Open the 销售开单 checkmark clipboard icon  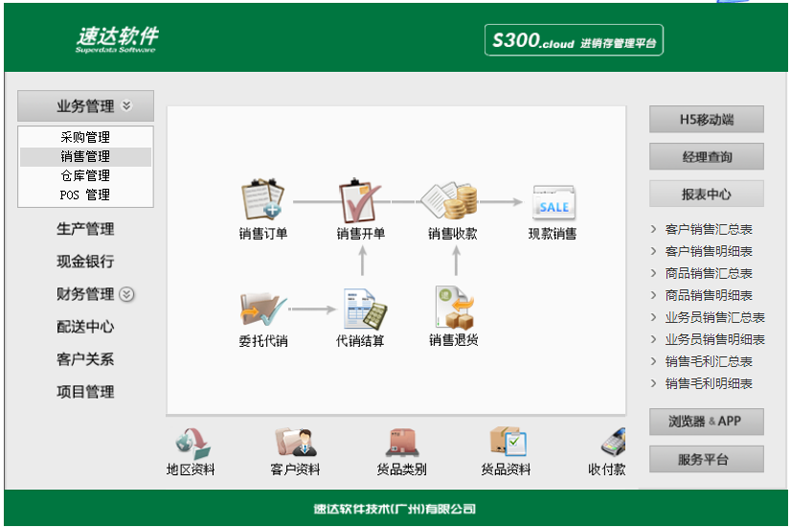pyautogui.click(x=360, y=201)
